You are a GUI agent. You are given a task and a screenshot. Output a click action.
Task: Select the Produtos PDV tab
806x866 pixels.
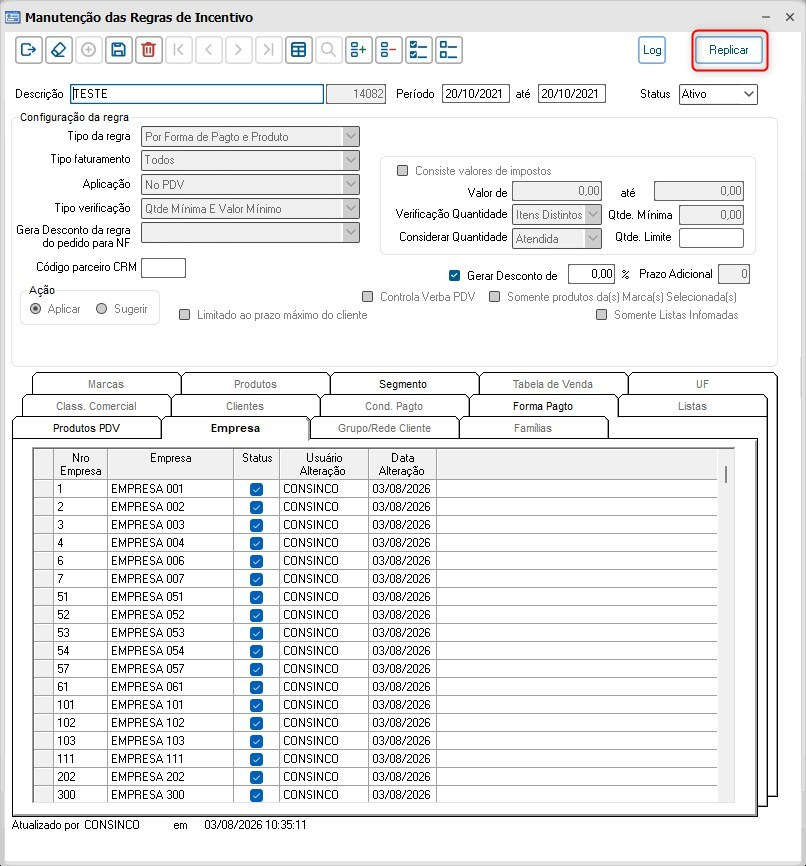tap(86, 428)
